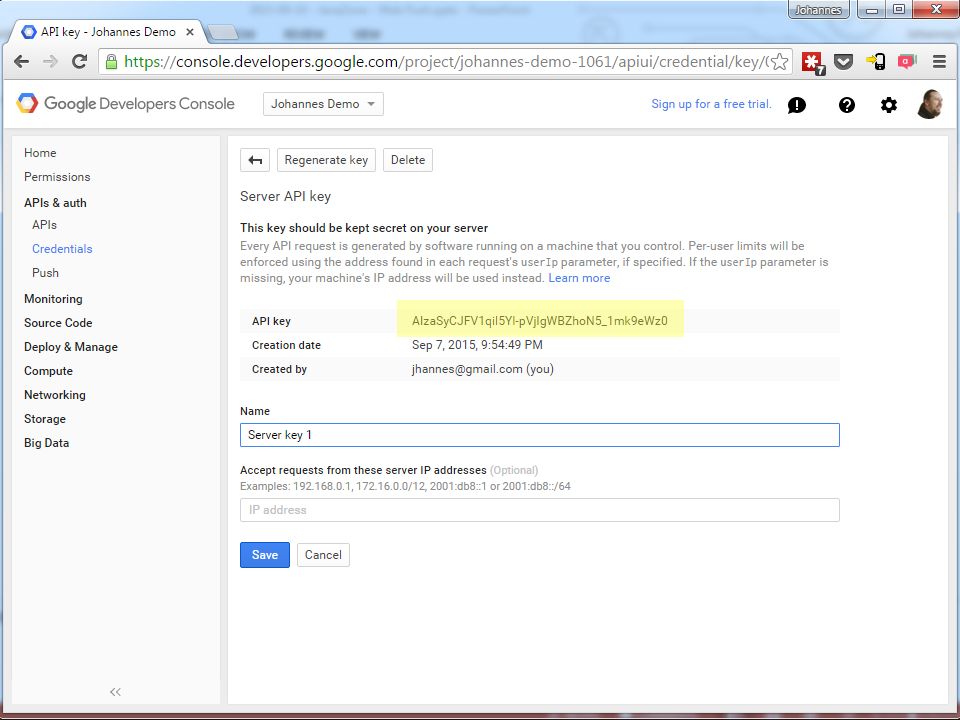Collapse the sidebar with the double chevron
This screenshot has width=960, height=720.
[x=115, y=692]
